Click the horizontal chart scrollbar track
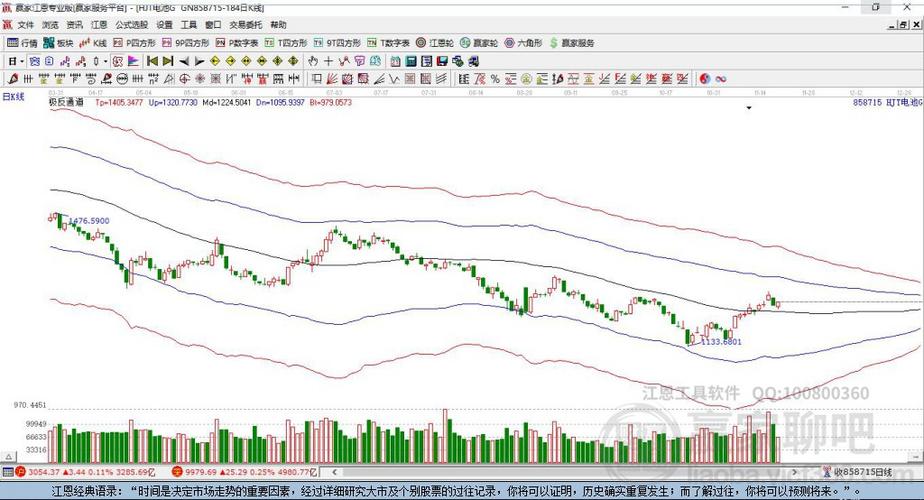This screenshot has height=500, width=924. pyautogui.click(x=565, y=472)
